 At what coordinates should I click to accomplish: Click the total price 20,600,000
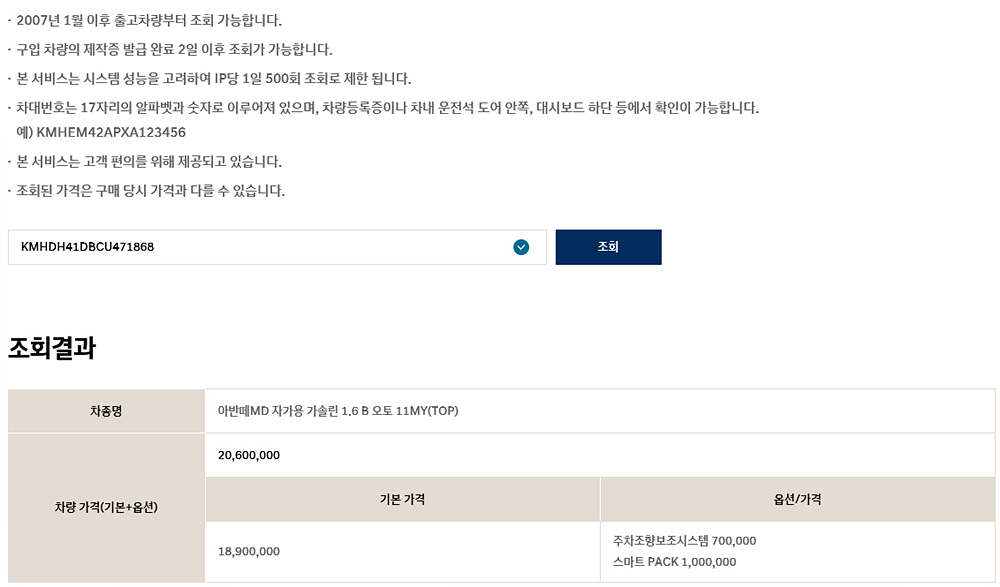(x=249, y=456)
